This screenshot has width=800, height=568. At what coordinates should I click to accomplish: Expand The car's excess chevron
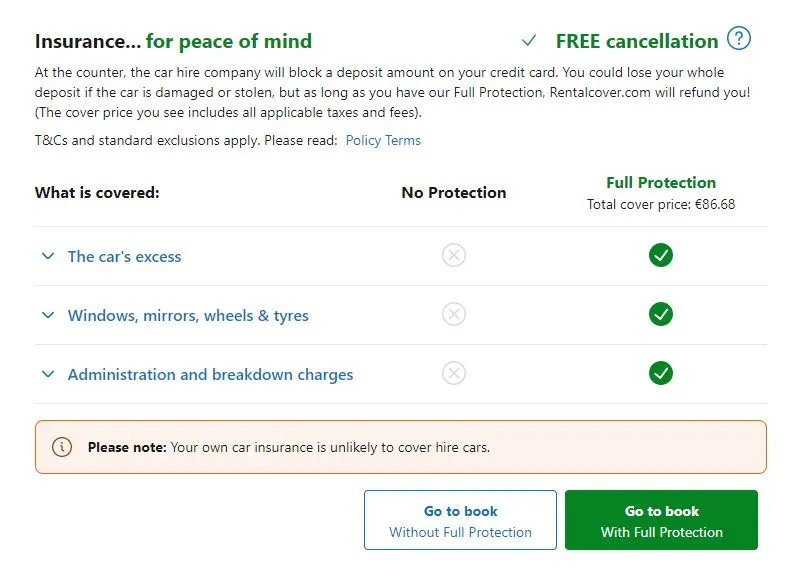(47, 256)
